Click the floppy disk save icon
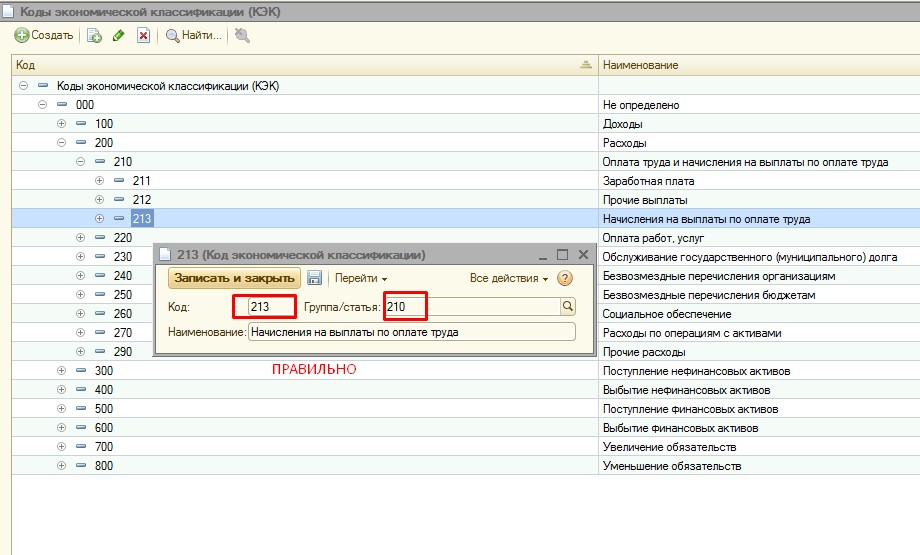920x555 pixels. tap(314, 278)
